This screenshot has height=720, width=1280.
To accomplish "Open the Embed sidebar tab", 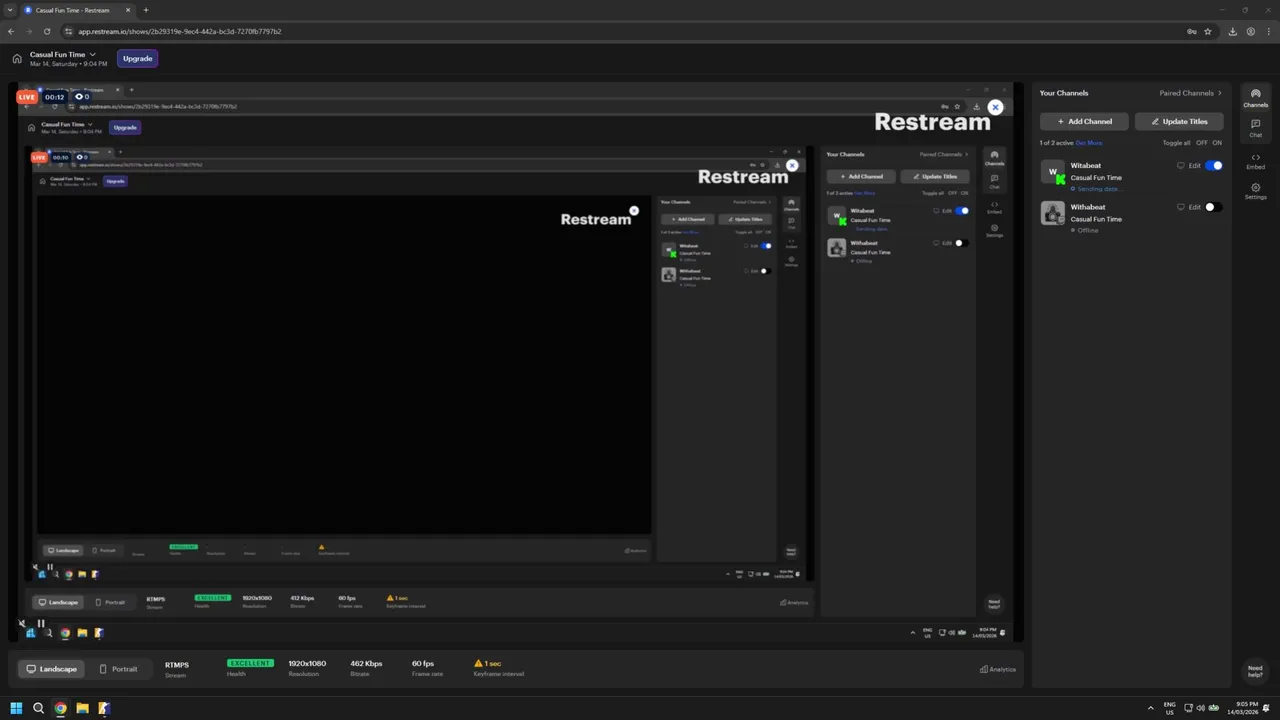I will click(x=1256, y=161).
